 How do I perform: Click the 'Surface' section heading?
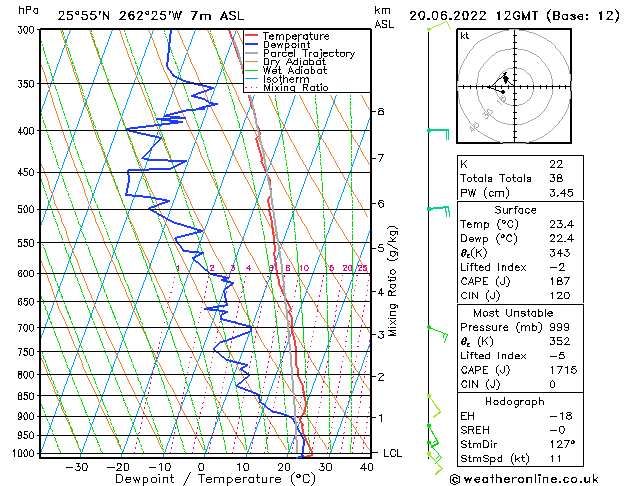click(515, 210)
